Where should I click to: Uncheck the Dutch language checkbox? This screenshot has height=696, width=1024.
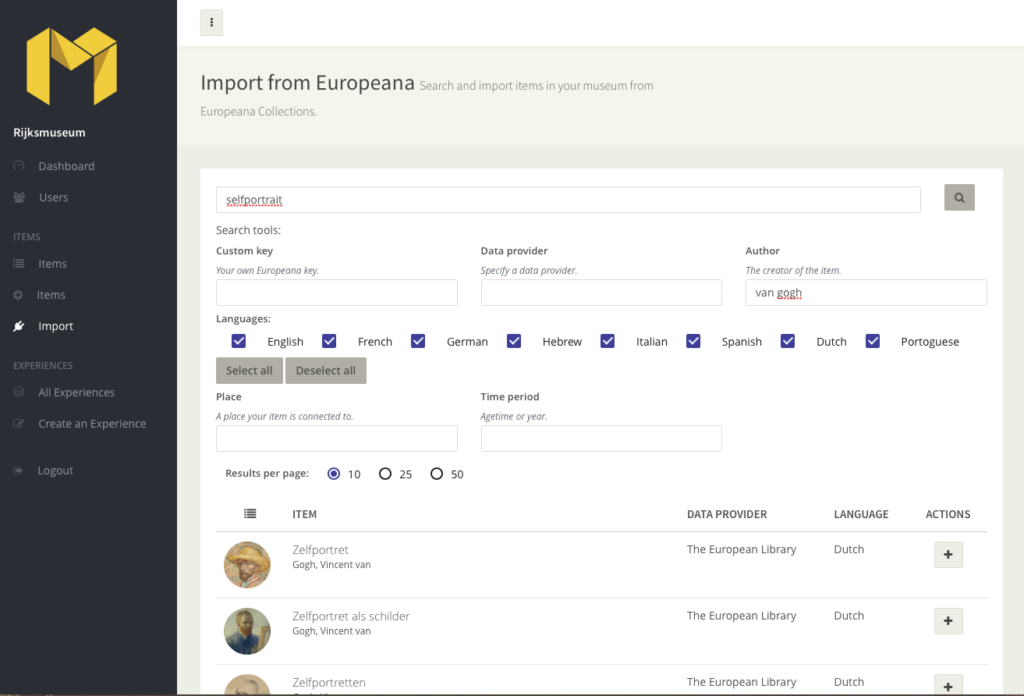(x=788, y=341)
